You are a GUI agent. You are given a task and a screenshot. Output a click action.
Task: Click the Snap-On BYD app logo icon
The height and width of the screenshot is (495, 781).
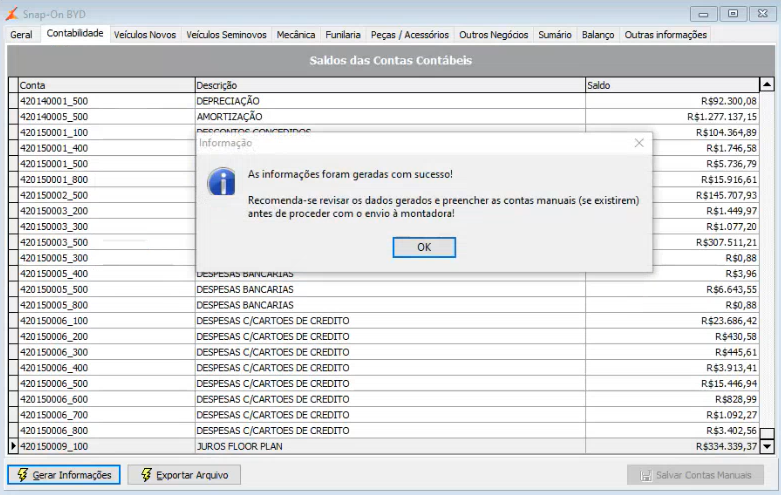tap(12, 14)
